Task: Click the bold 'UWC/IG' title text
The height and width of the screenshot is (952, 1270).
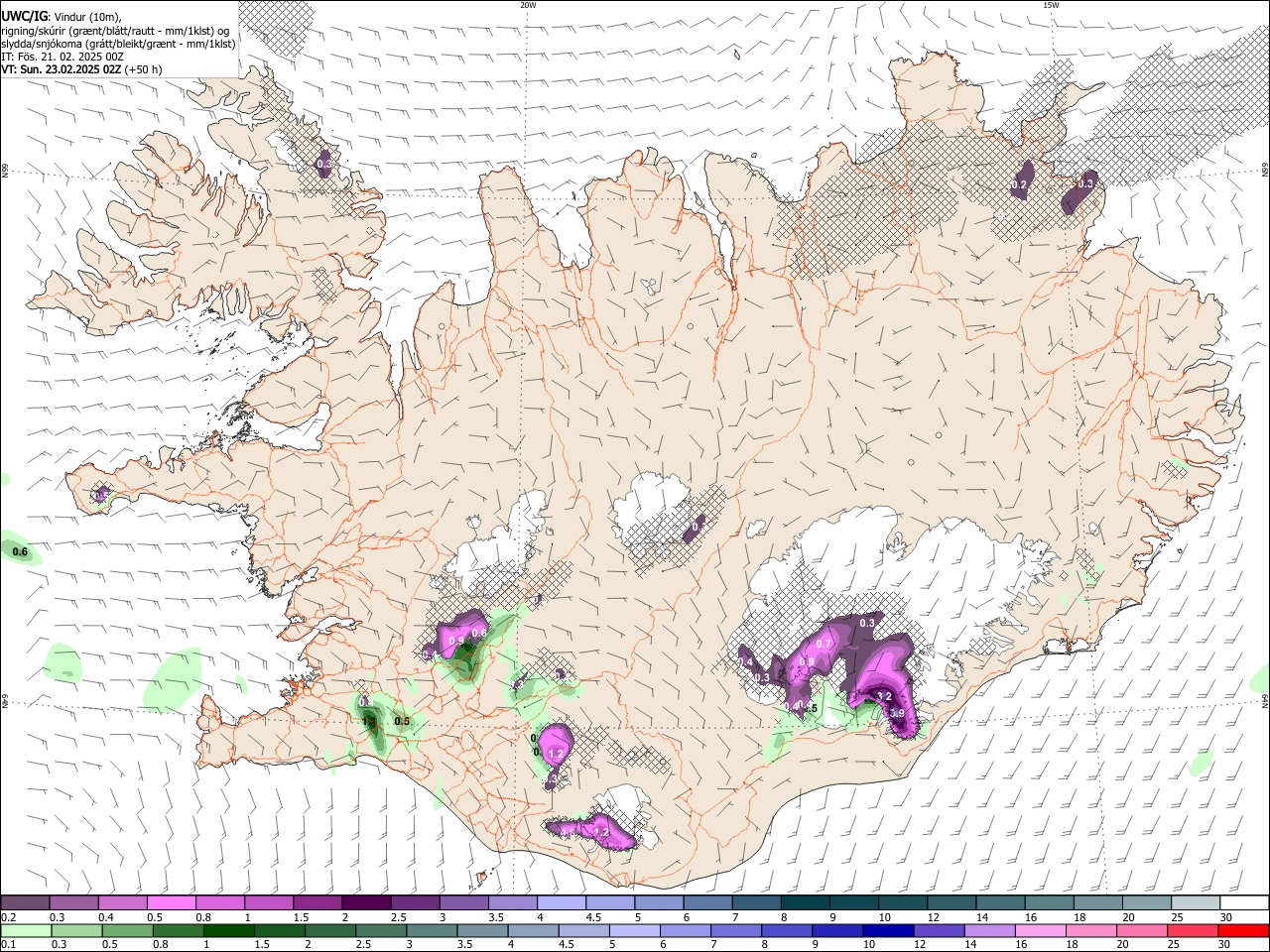Action: pos(24,16)
